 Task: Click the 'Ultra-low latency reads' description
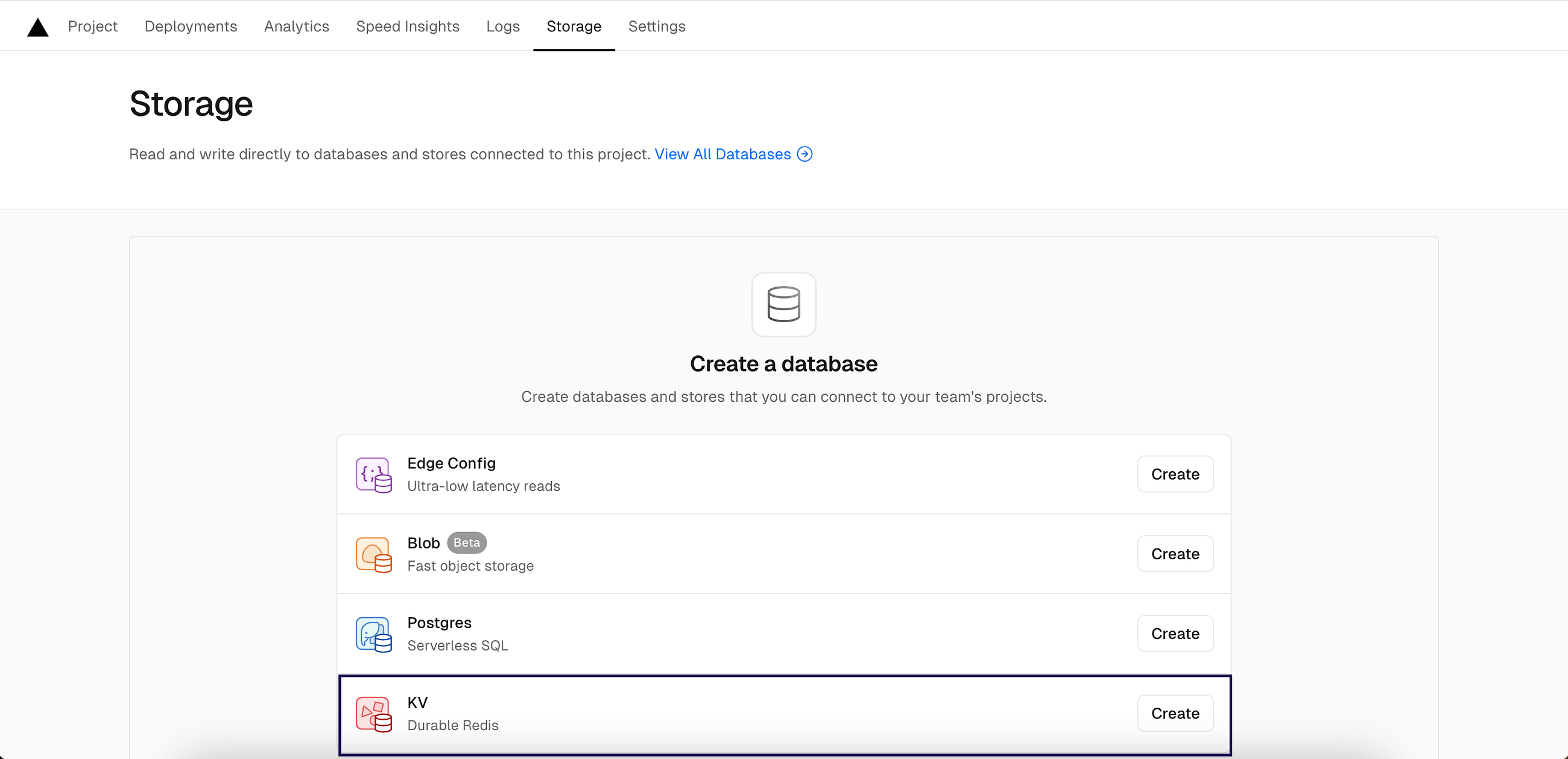pos(483,486)
